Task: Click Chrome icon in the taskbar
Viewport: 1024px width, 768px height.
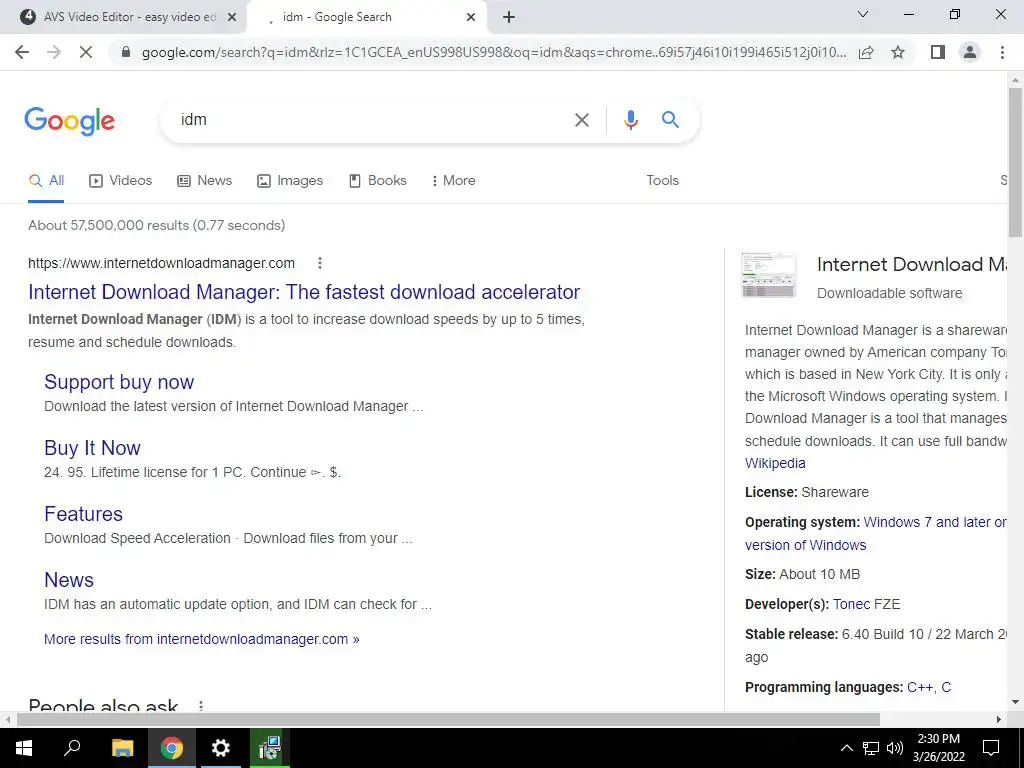Action: coord(172,748)
